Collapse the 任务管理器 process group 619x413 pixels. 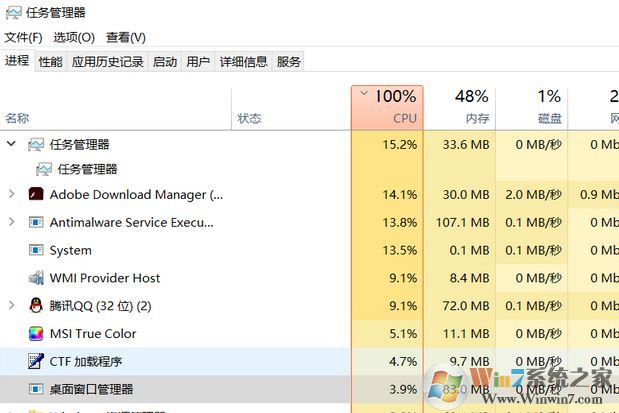11,144
